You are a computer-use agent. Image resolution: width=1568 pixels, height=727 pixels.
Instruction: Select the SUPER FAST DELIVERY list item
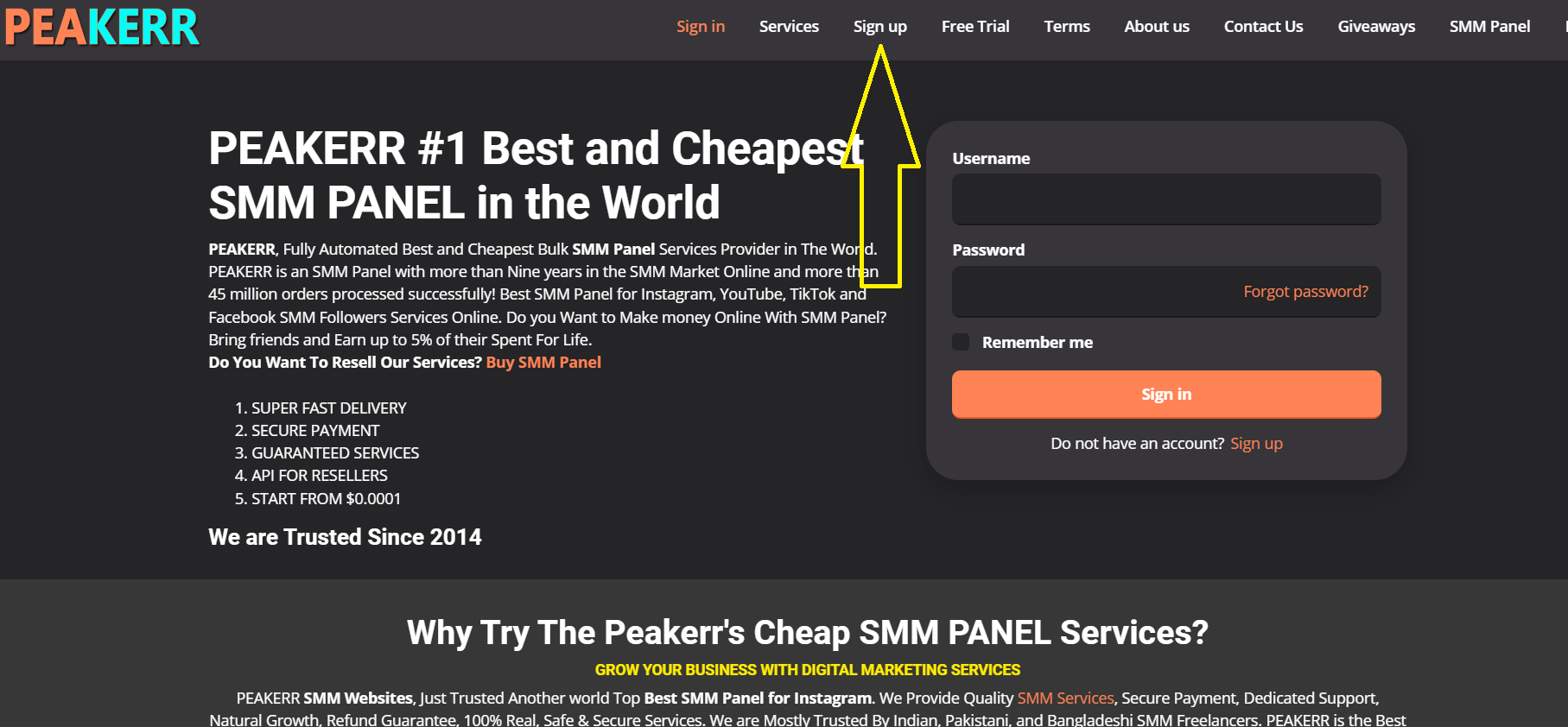pos(328,408)
